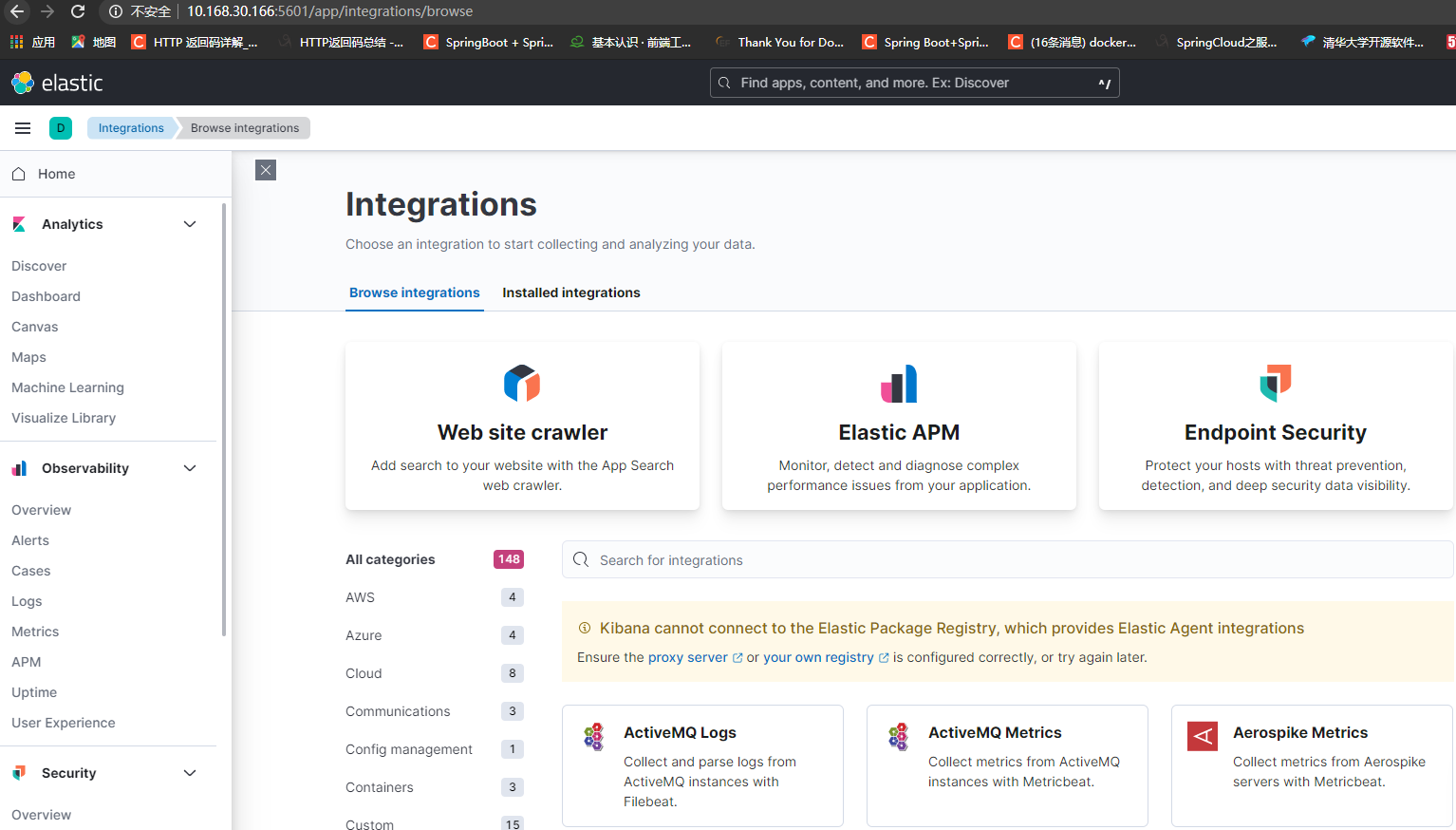Click the browser back arrow
Viewport: 1456px width, 830px height.
(x=17, y=11)
